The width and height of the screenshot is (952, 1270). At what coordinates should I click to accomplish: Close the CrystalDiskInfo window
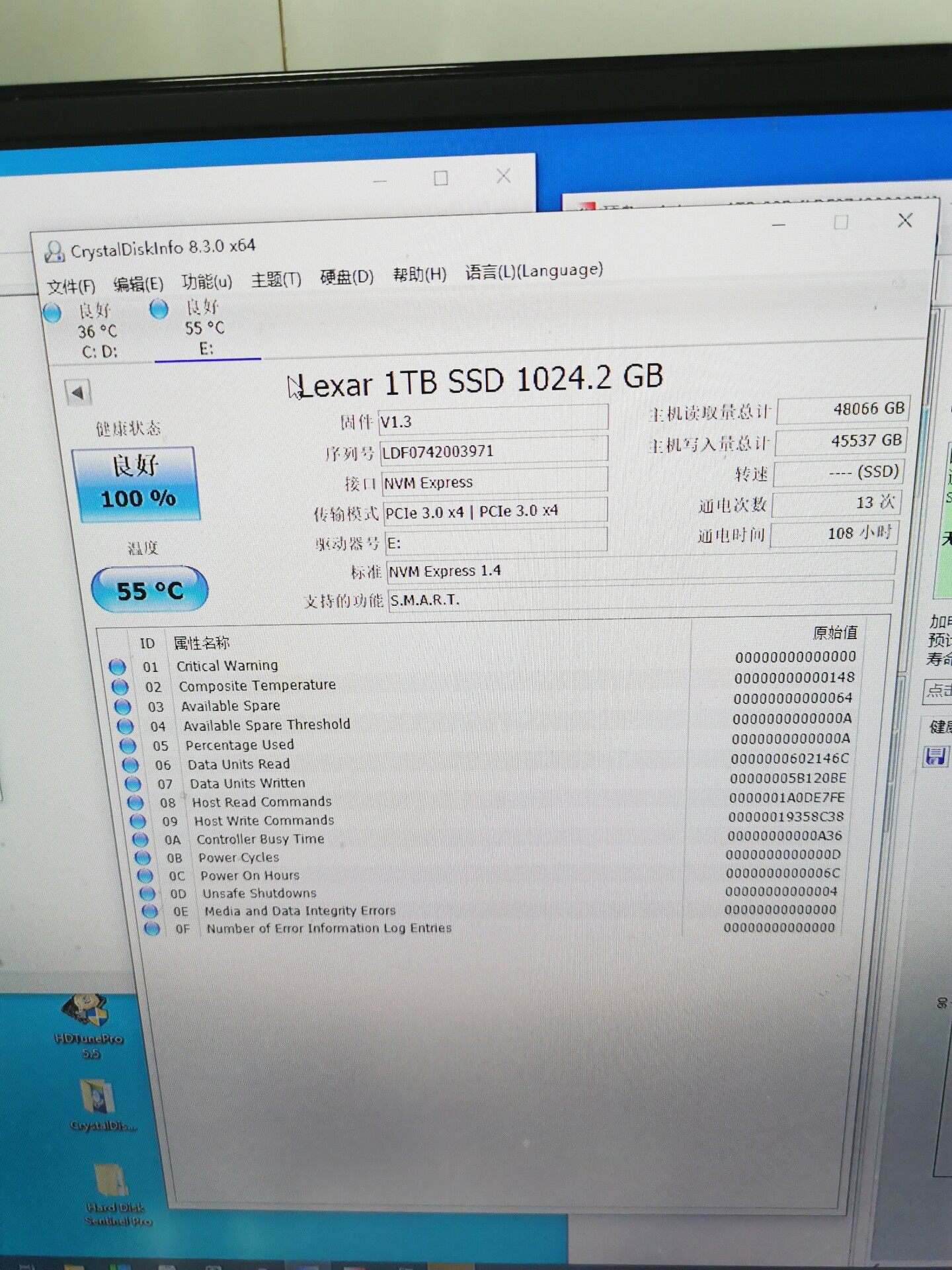pyautogui.click(x=905, y=220)
